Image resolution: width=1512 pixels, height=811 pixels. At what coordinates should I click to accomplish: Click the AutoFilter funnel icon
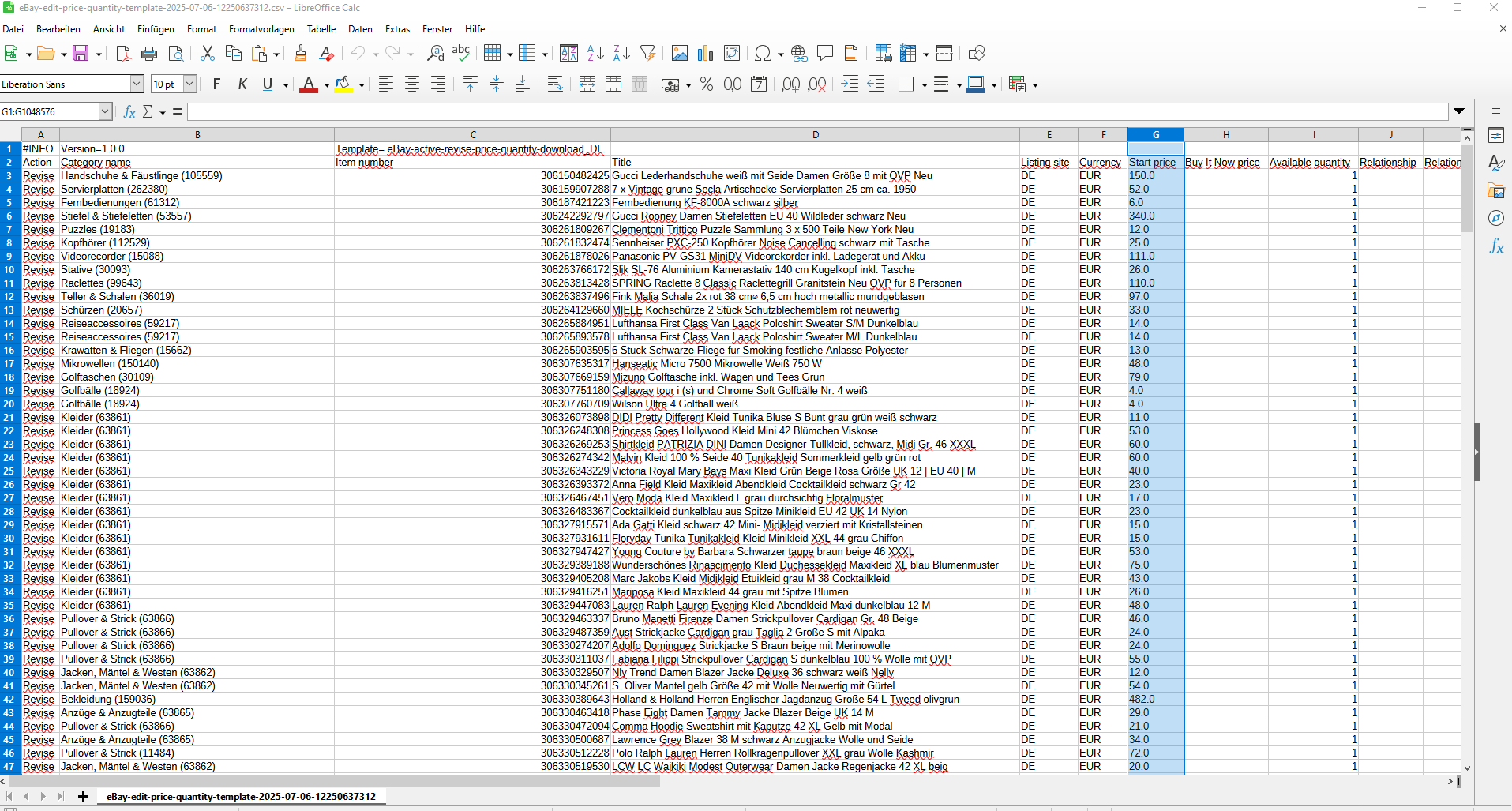click(x=647, y=53)
